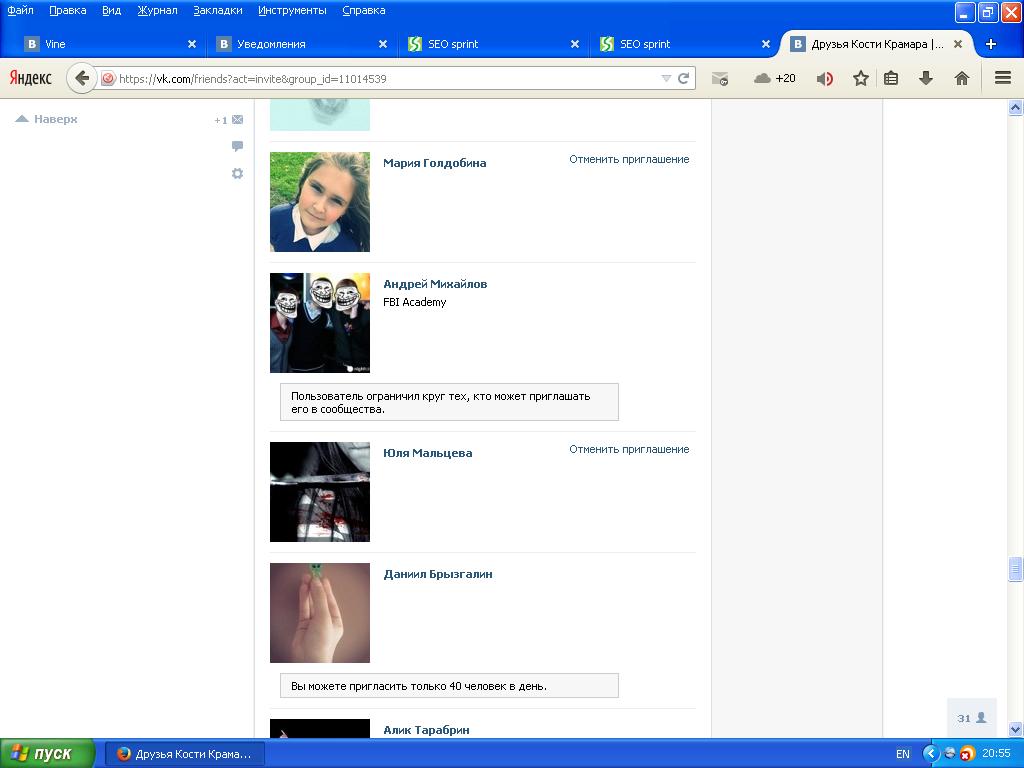Open Алик Тарабрин profile link
This screenshot has height=768, width=1024.
click(426, 730)
